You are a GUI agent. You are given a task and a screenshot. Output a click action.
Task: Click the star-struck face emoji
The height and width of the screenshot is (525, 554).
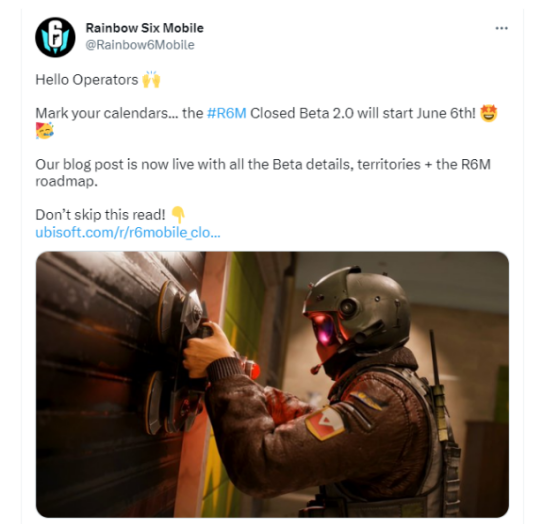(x=489, y=113)
